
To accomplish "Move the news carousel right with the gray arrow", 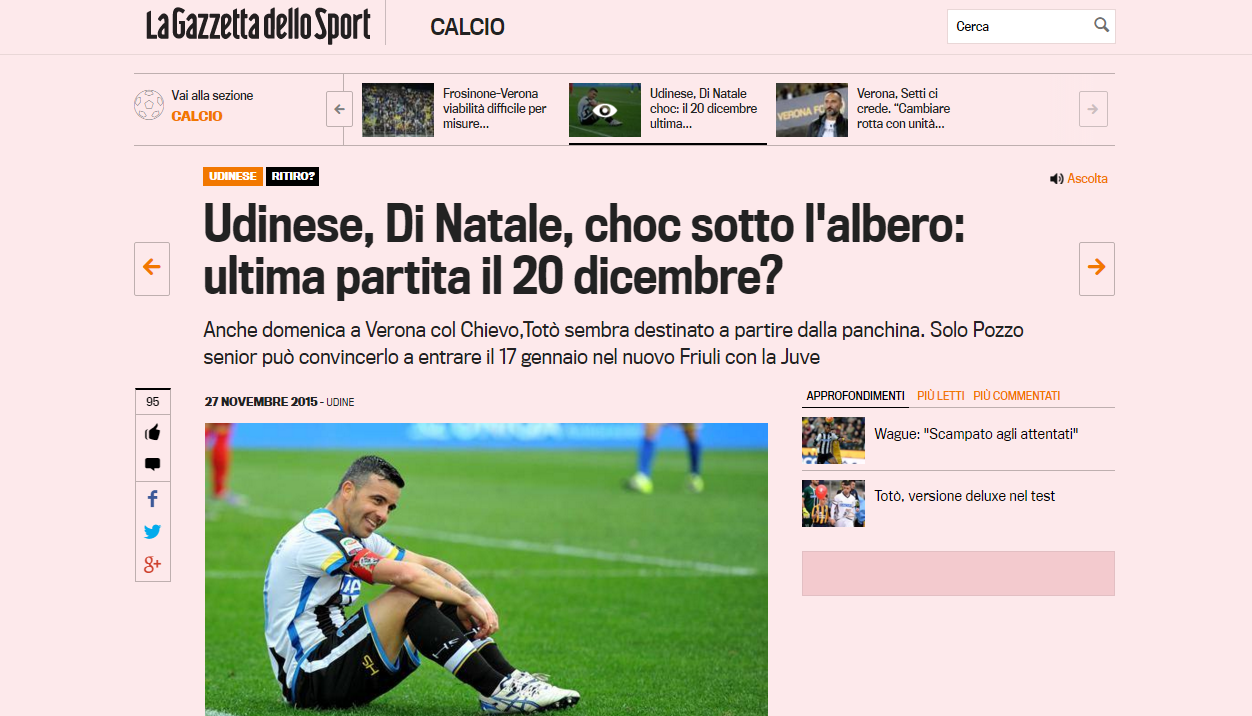I will click(x=1093, y=109).
